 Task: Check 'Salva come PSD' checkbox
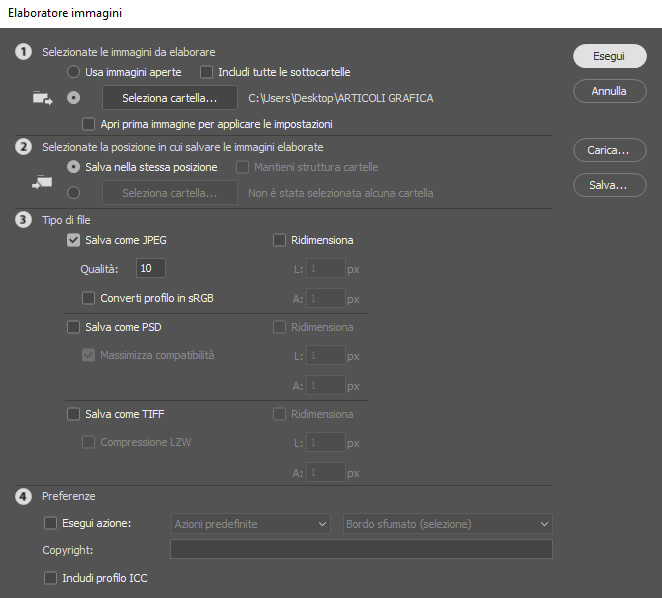(x=73, y=327)
